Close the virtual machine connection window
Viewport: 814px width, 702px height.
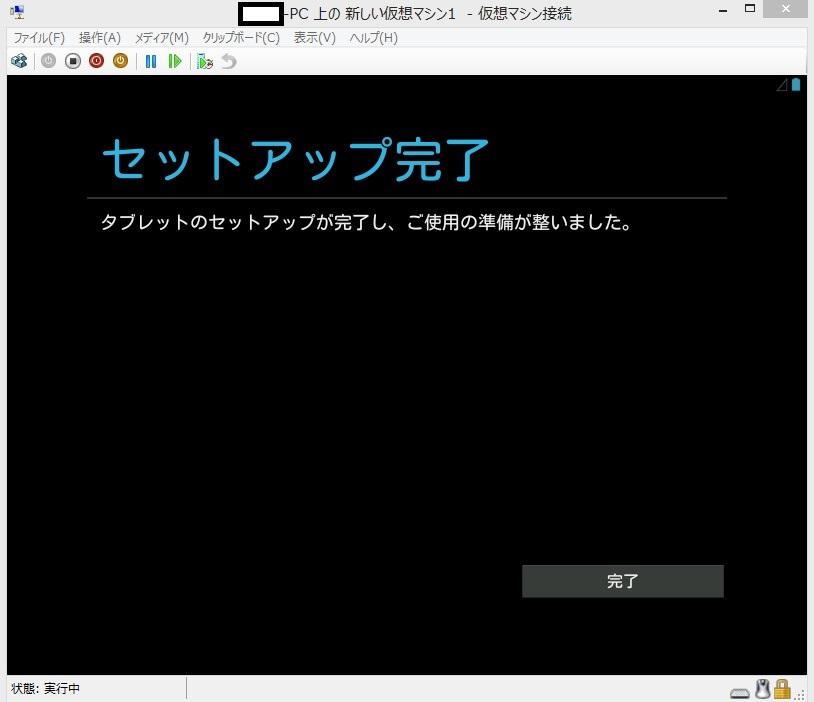pyautogui.click(x=785, y=9)
